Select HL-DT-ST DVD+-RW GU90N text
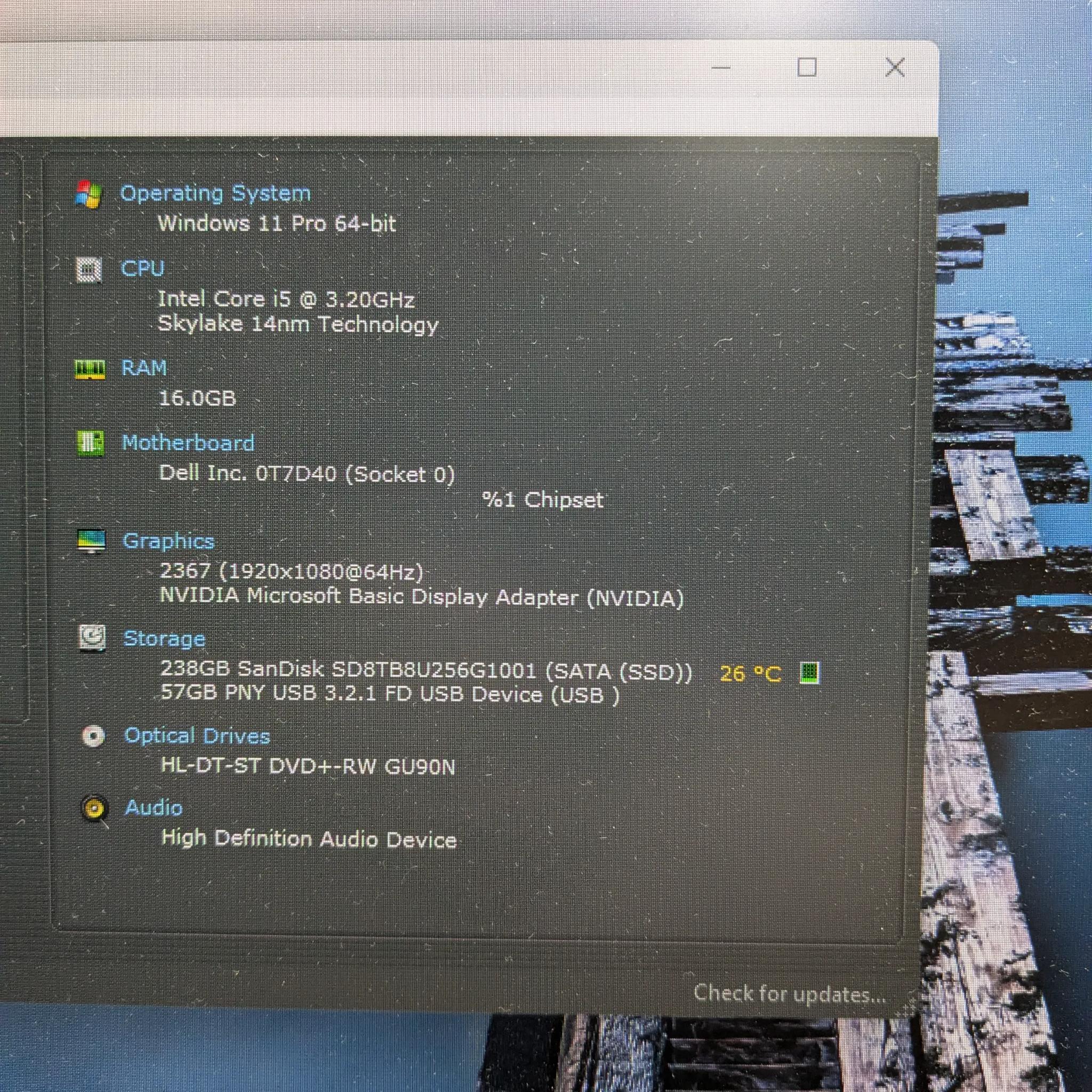Image resolution: width=1092 pixels, height=1092 pixels. click(308, 766)
